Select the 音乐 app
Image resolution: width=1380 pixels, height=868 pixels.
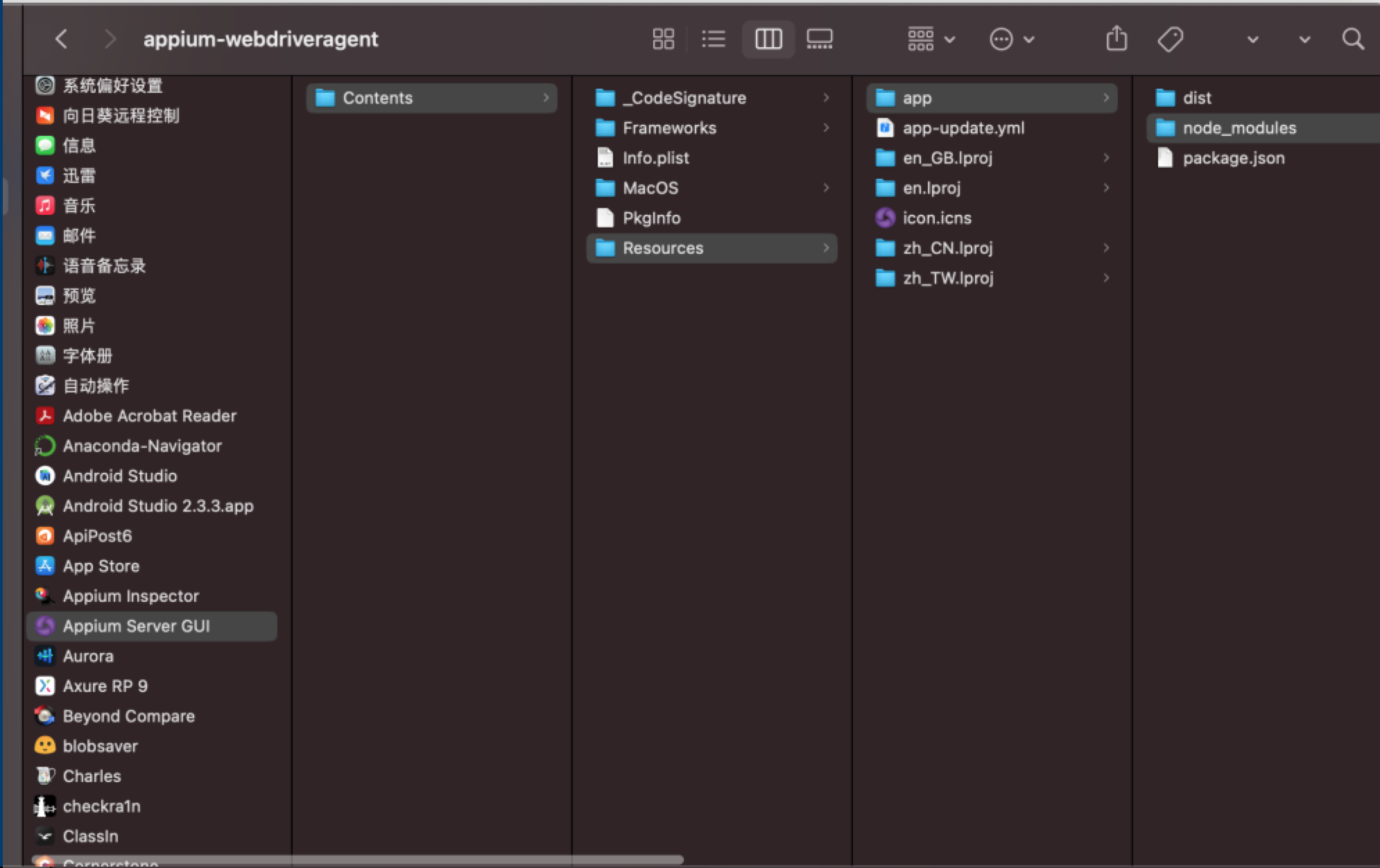pyautogui.click(x=151, y=206)
